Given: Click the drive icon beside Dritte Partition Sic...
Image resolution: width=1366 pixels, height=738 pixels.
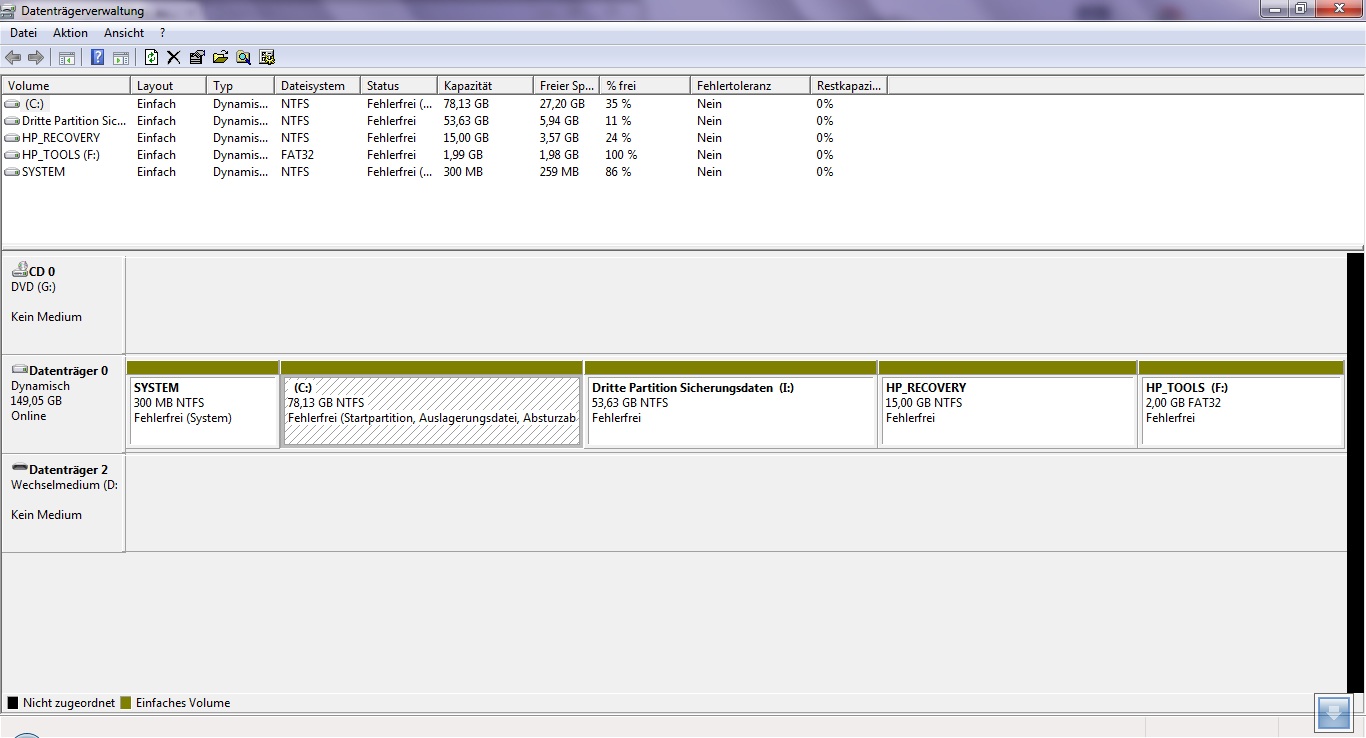Looking at the screenshot, I should [12, 121].
